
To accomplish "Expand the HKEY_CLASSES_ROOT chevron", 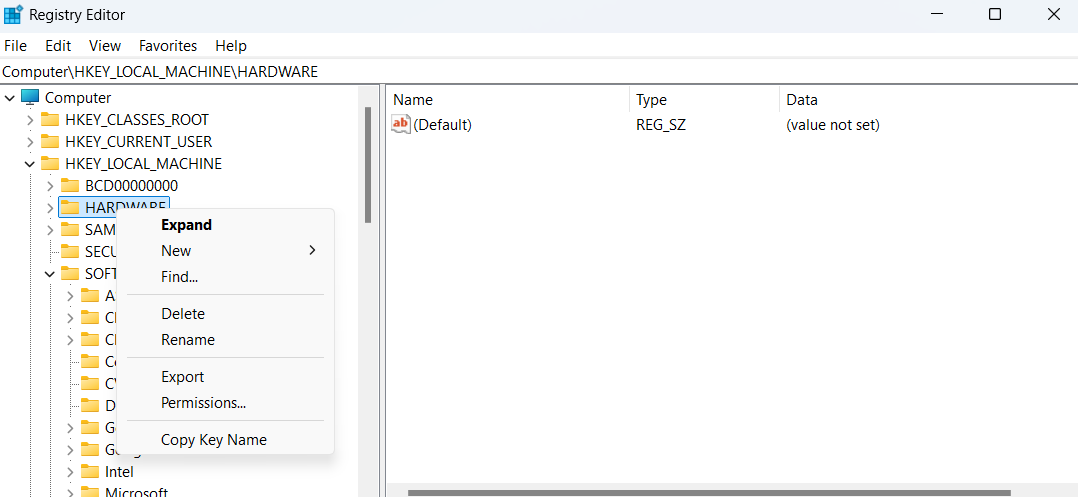I will pos(30,120).
